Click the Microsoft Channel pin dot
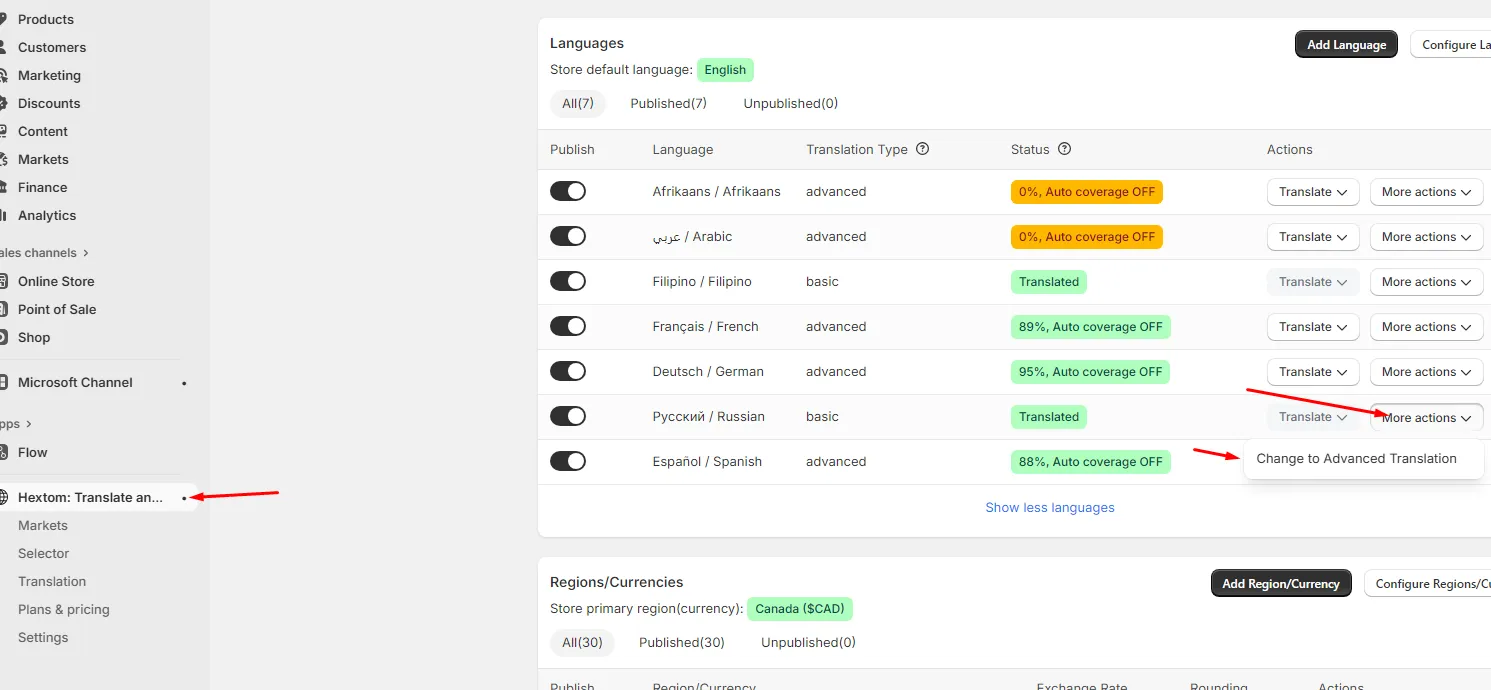This screenshot has width=1491, height=690. click(x=184, y=383)
